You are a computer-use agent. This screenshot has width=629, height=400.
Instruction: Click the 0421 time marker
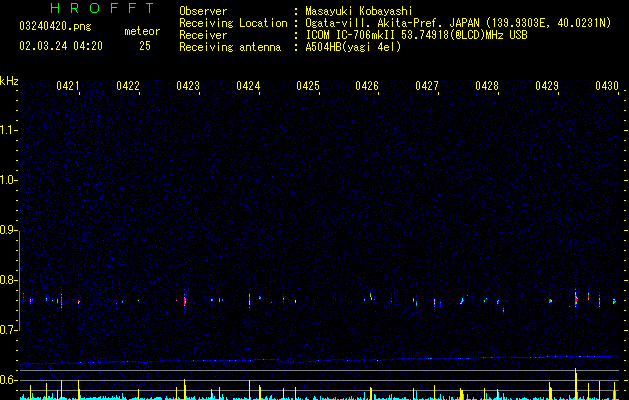point(67,86)
